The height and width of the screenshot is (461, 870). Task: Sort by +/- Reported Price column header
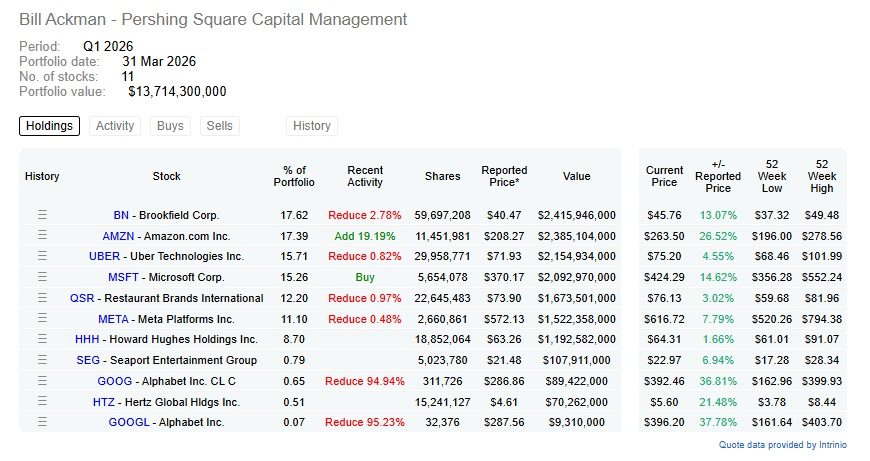point(718,176)
